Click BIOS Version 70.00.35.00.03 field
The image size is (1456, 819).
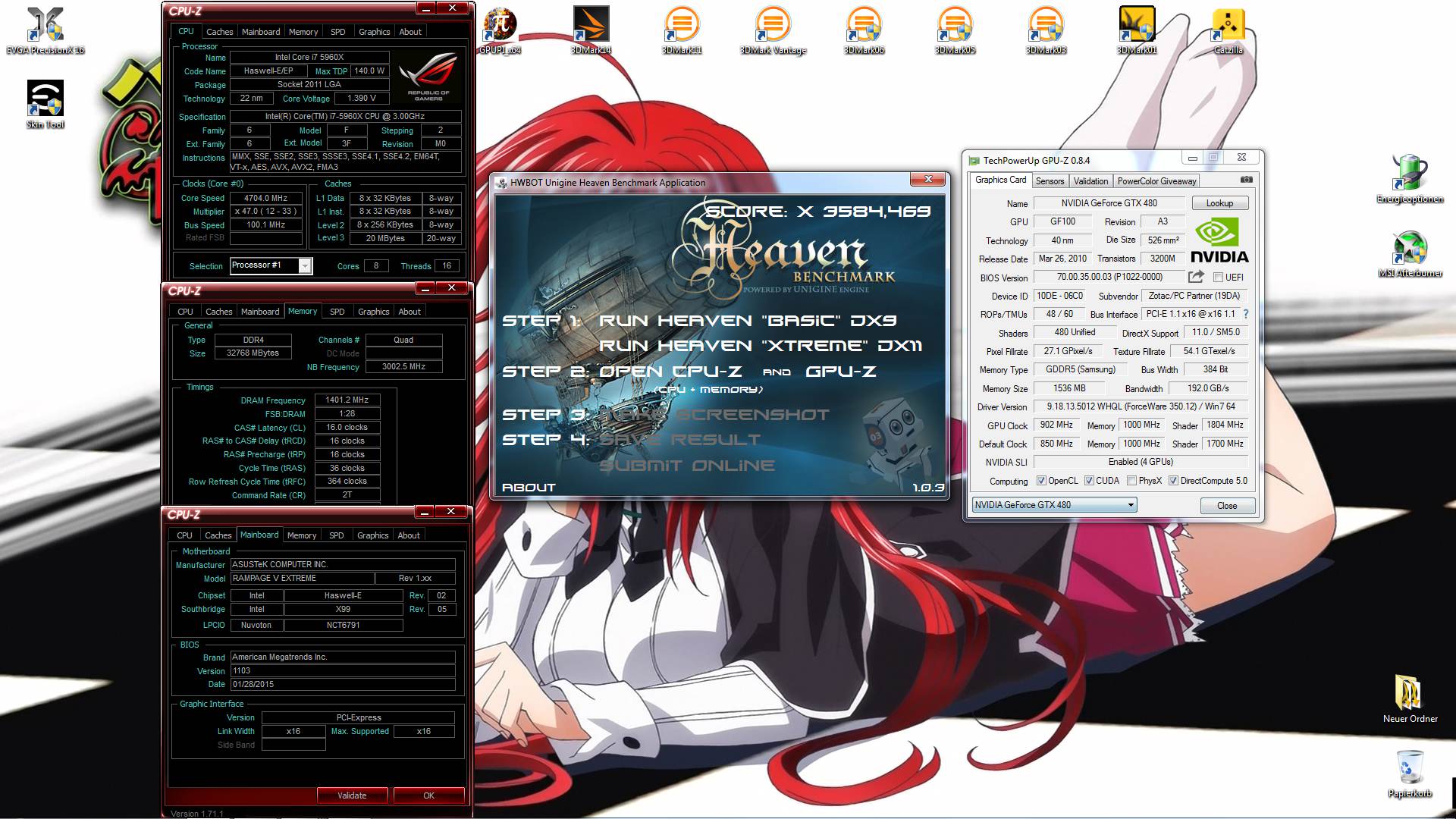[1109, 278]
